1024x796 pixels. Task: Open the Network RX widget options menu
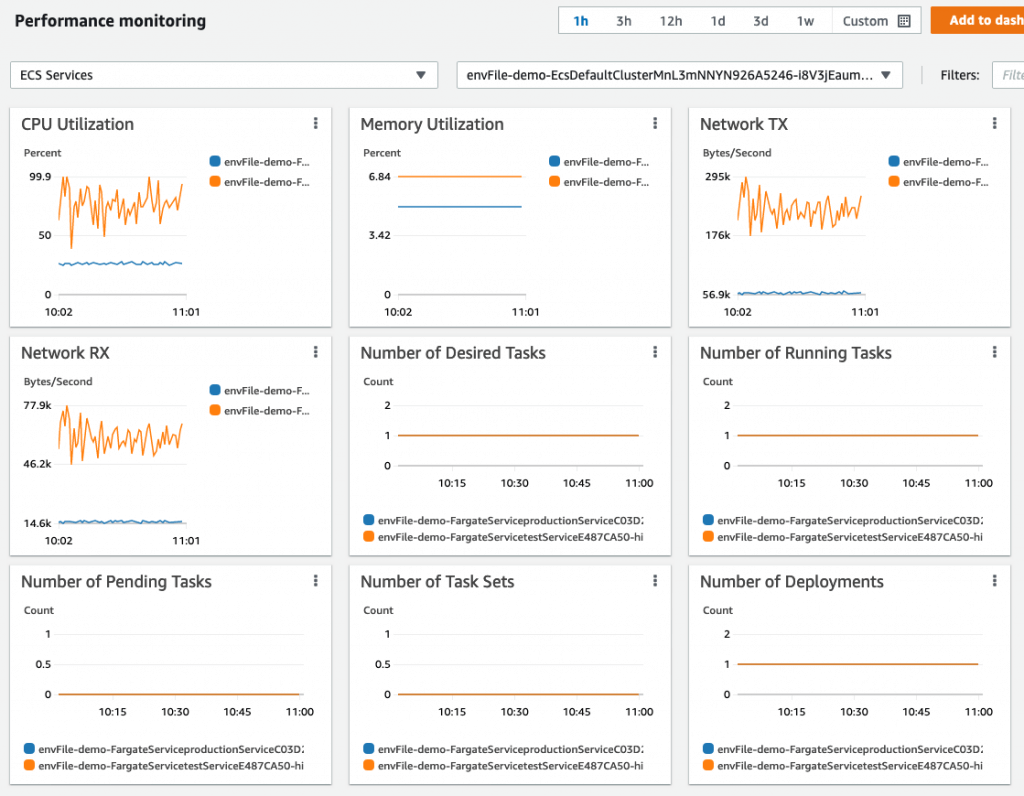[x=316, y=352]
